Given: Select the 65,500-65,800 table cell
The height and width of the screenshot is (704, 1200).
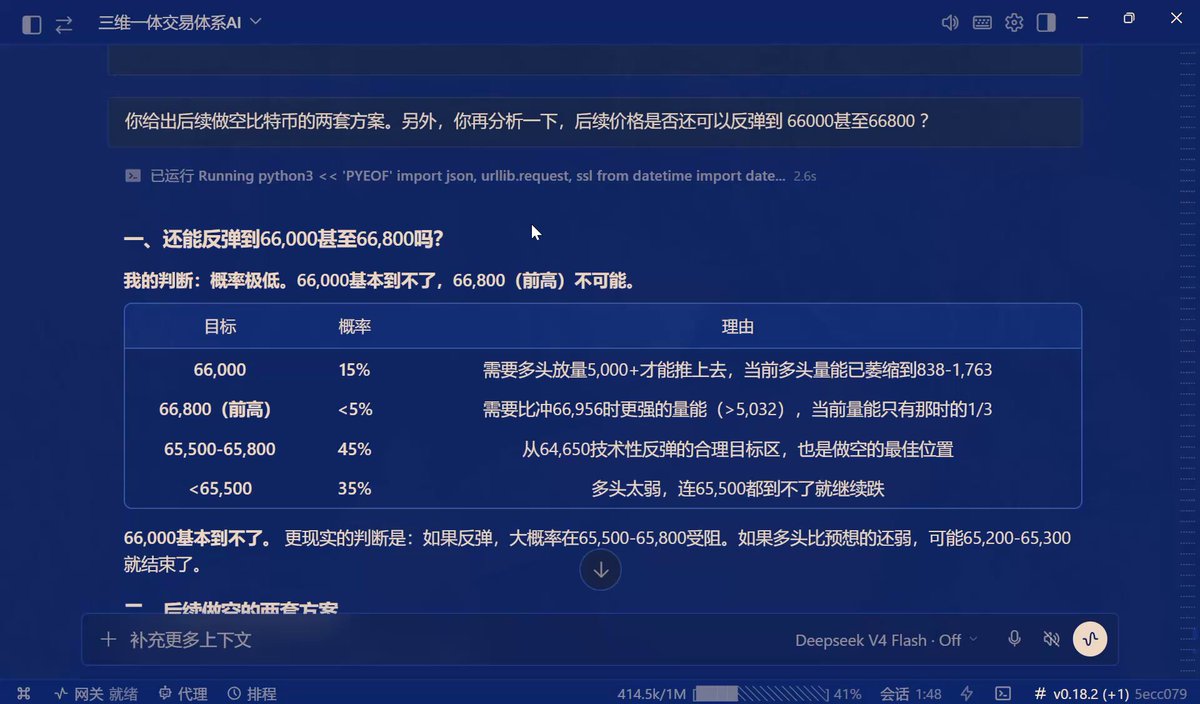Looking at the screenshot, I should [220, 449].
